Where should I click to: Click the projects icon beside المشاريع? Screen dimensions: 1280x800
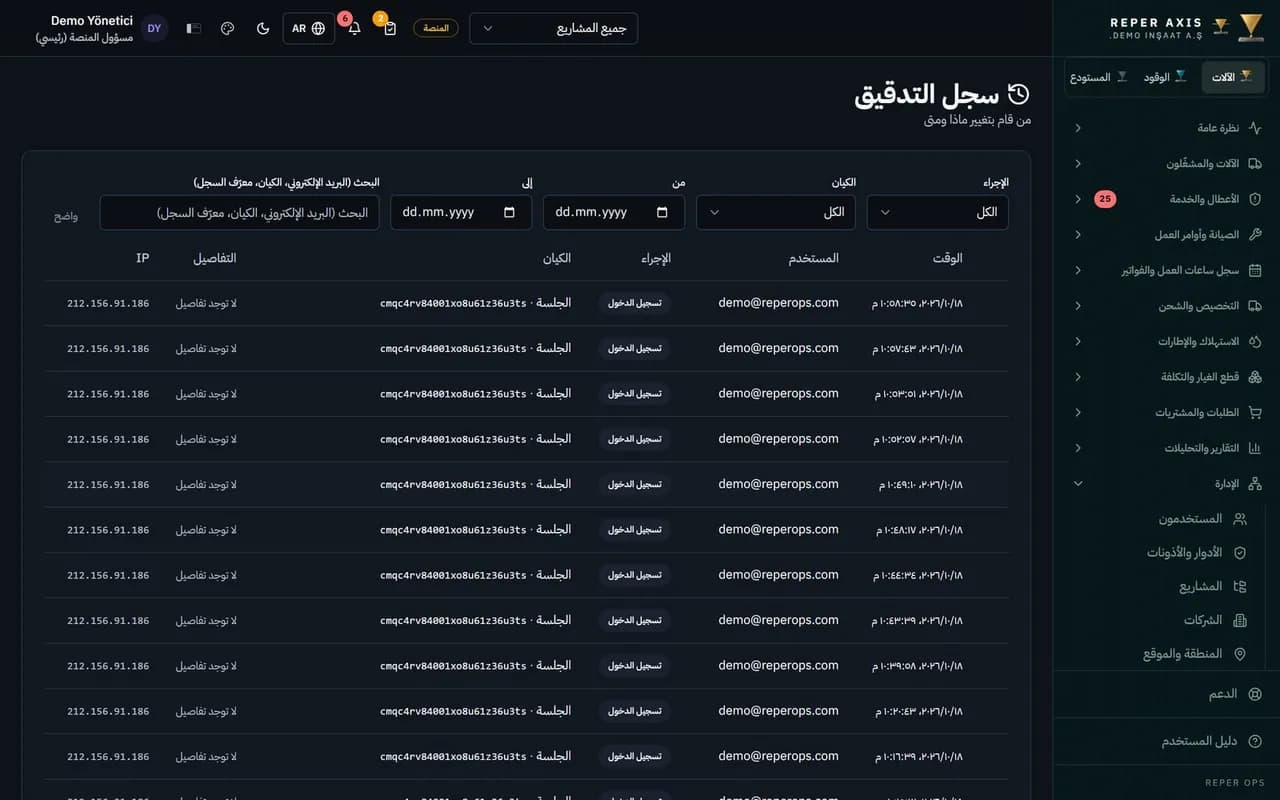(x=1240, y=586)
